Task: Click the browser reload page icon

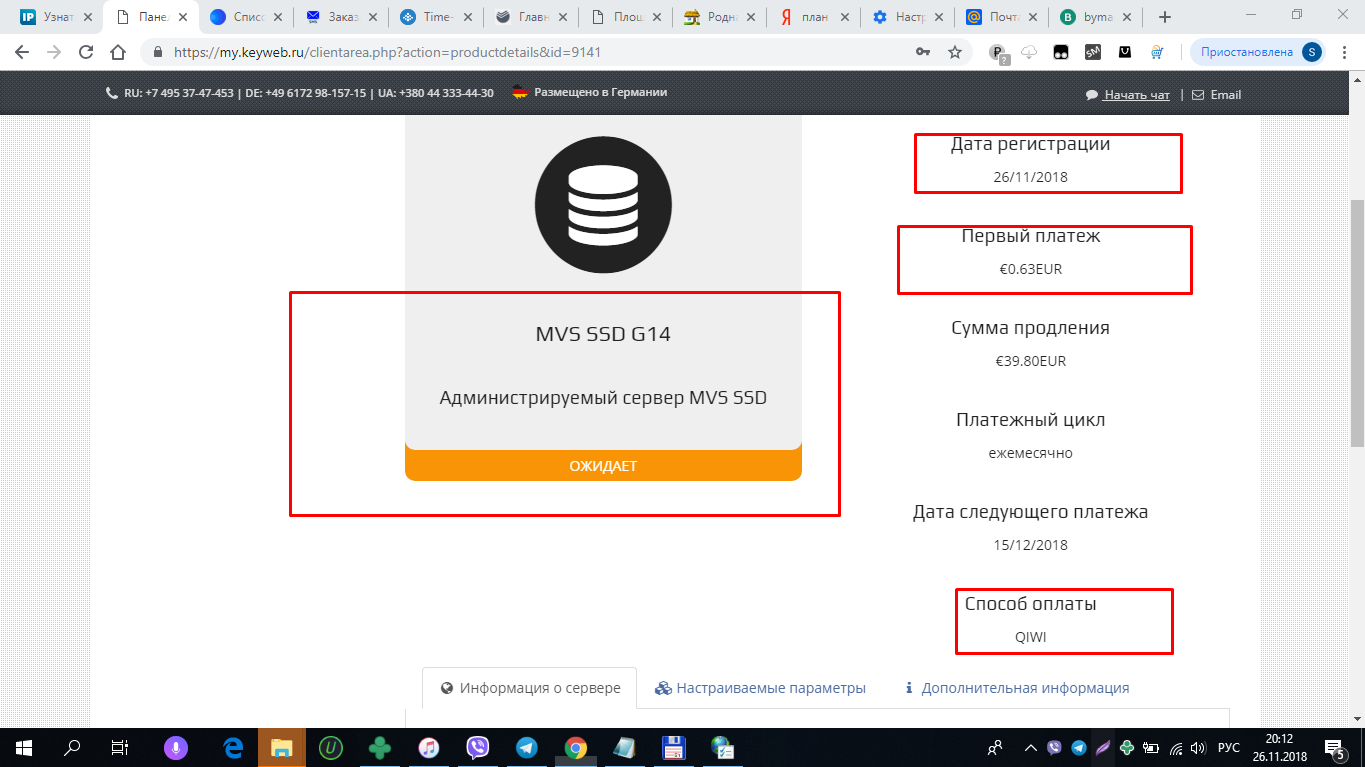Action: [x=86, y=52]
